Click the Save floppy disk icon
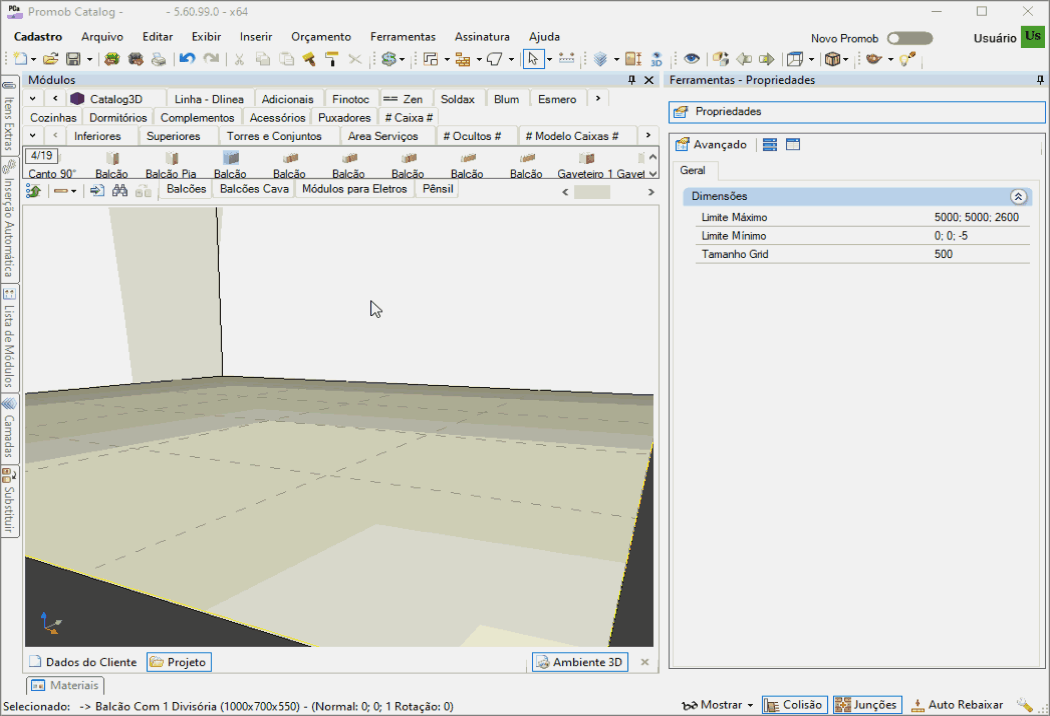 coord(74,59)
